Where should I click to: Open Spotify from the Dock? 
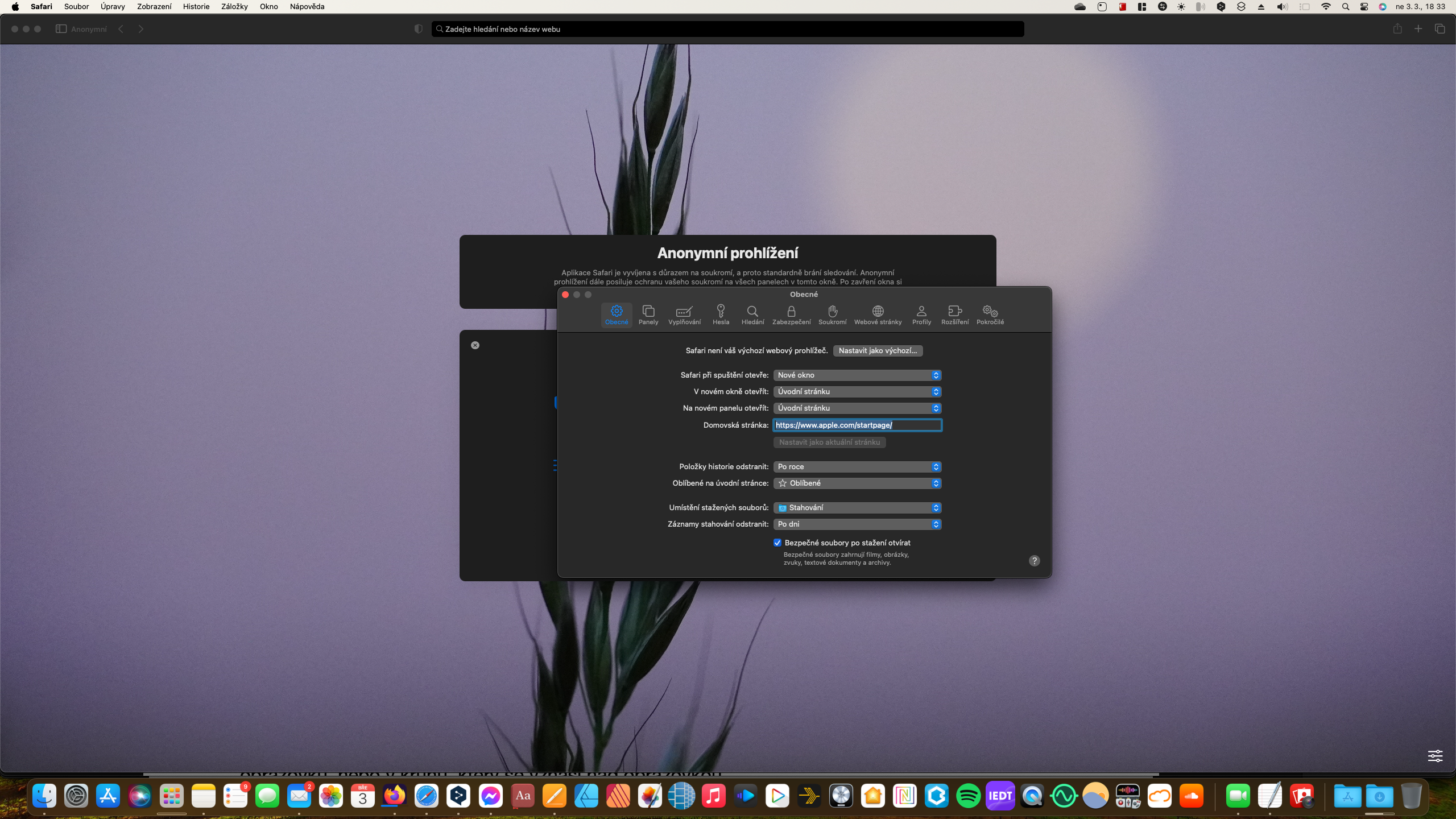click(968, 796)
